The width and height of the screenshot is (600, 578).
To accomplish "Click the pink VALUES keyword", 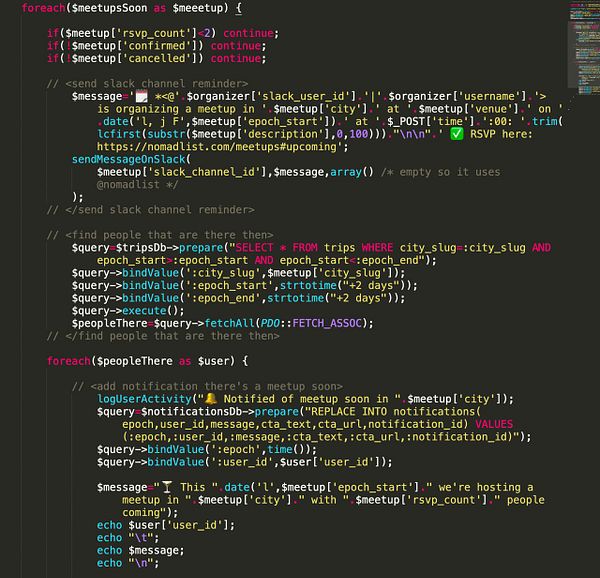I will pyautogui.click(x=494, y=425).
